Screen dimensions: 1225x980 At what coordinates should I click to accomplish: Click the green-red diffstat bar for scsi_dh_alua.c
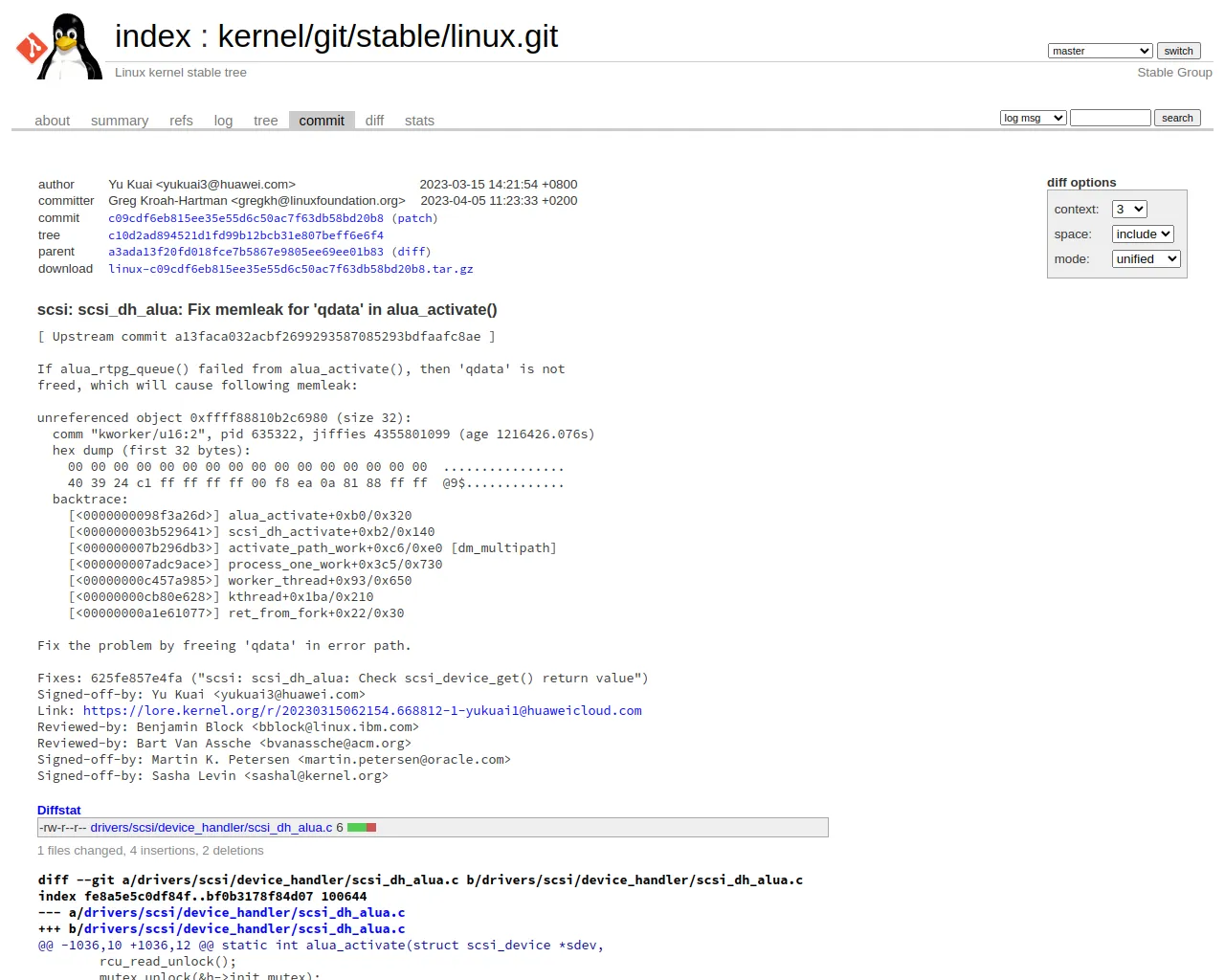pyautogui.click(x=362, y=828)
